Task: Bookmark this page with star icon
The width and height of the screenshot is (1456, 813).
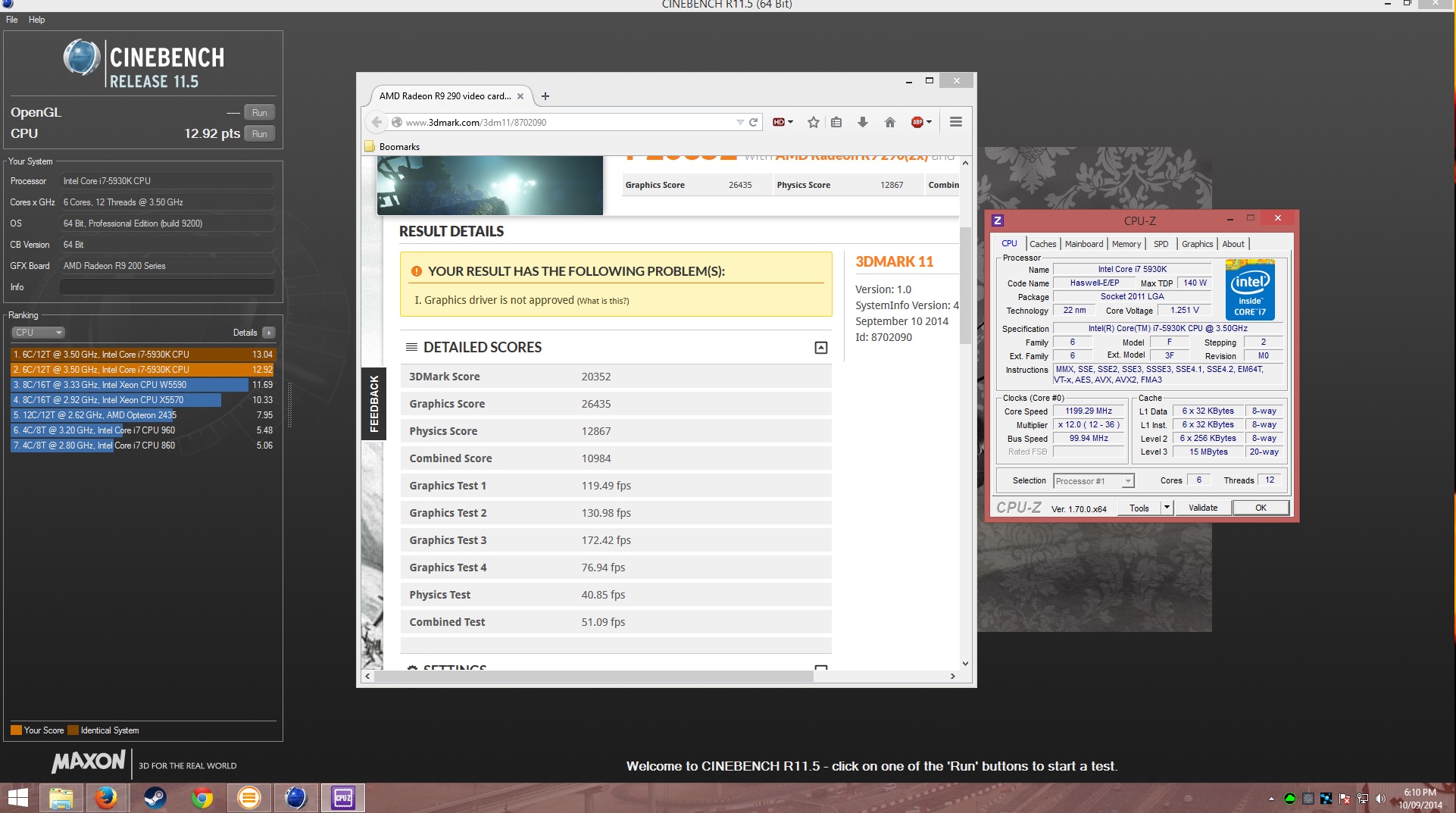Action: 813,122
